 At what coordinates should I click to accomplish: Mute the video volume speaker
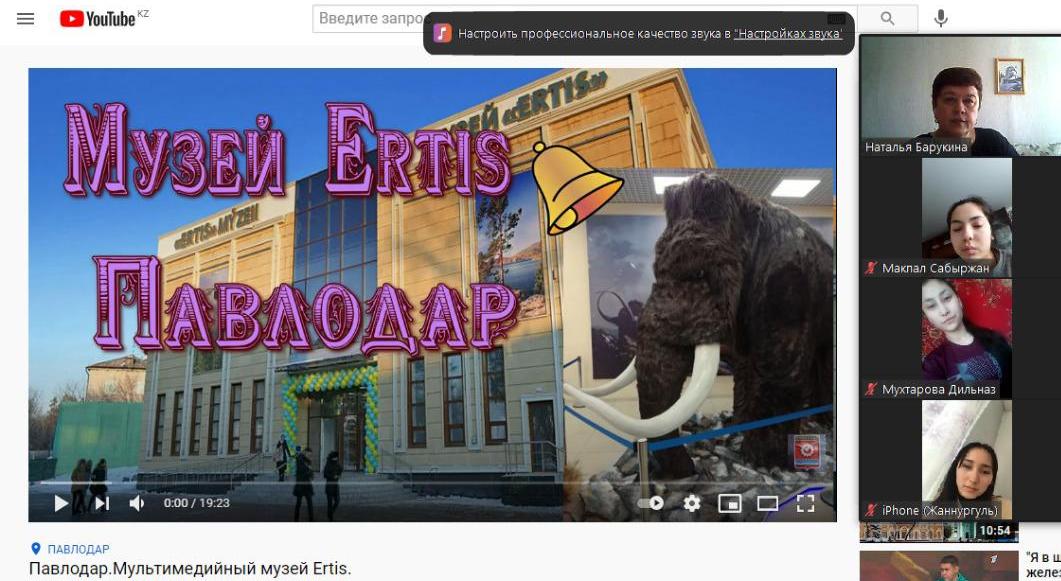click(137, 503)
